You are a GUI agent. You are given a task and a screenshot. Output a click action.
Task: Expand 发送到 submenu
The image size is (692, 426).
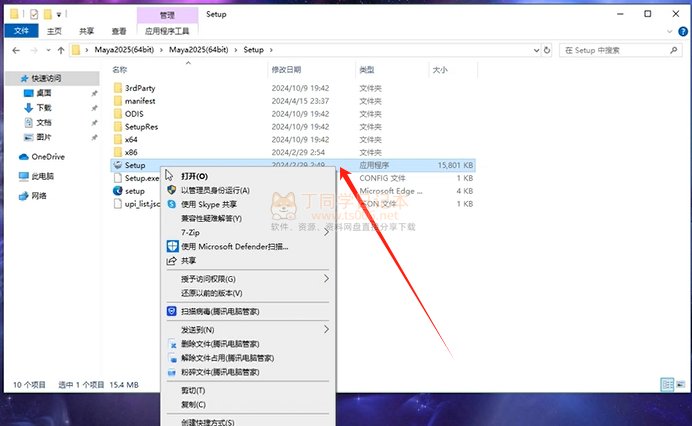tap(326, 329)
